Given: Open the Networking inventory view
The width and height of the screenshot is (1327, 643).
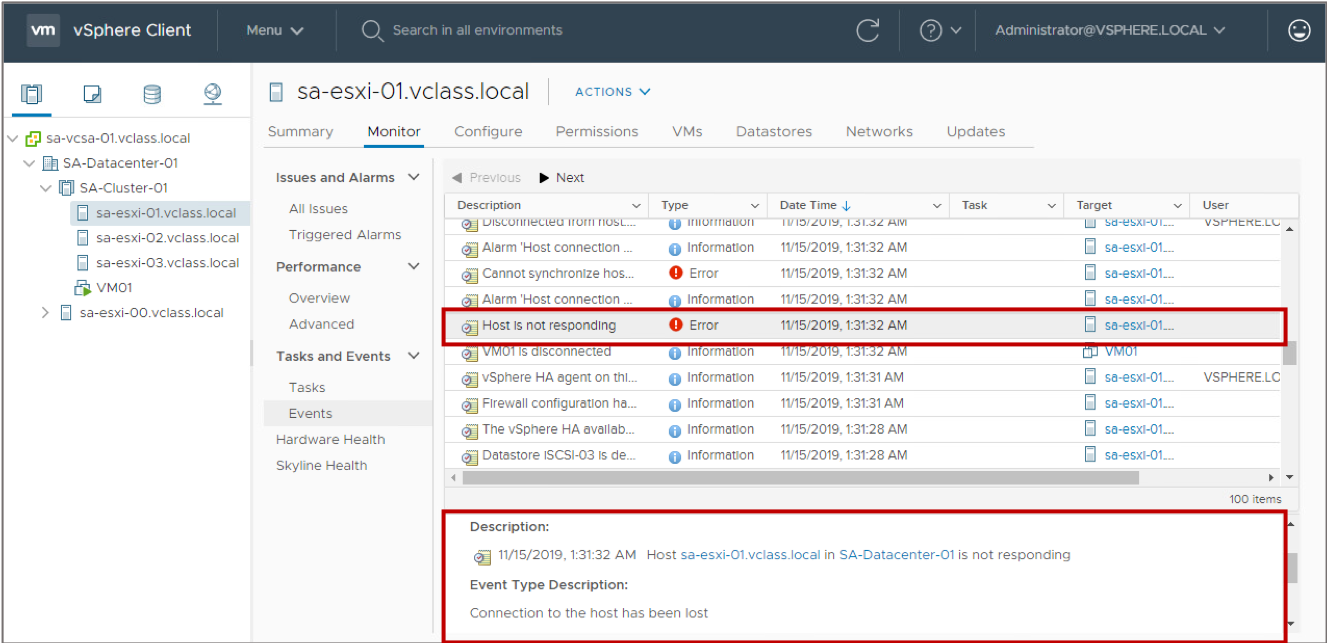Looking at the screenshot, I should [212, 94].
